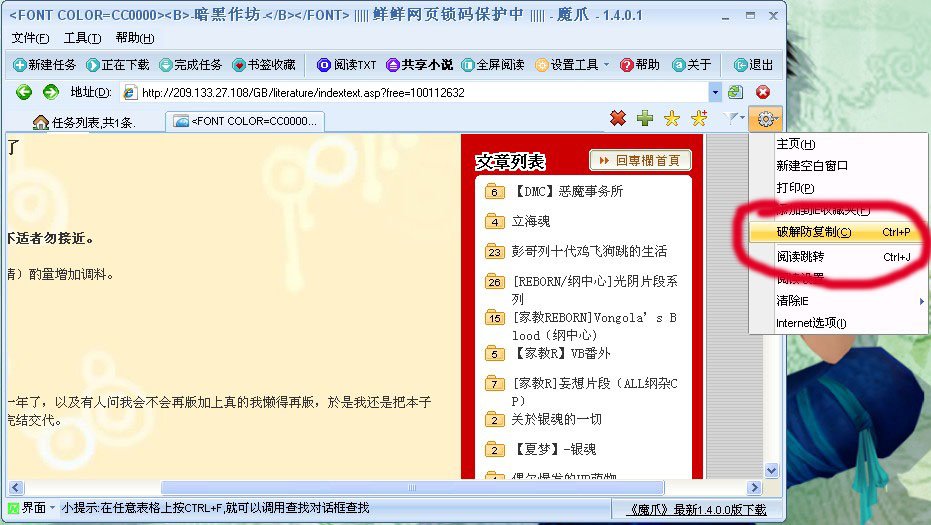The image size is (931, 525).
Task: Click horizontal scrollbar thumb
Action: [412, 488]
